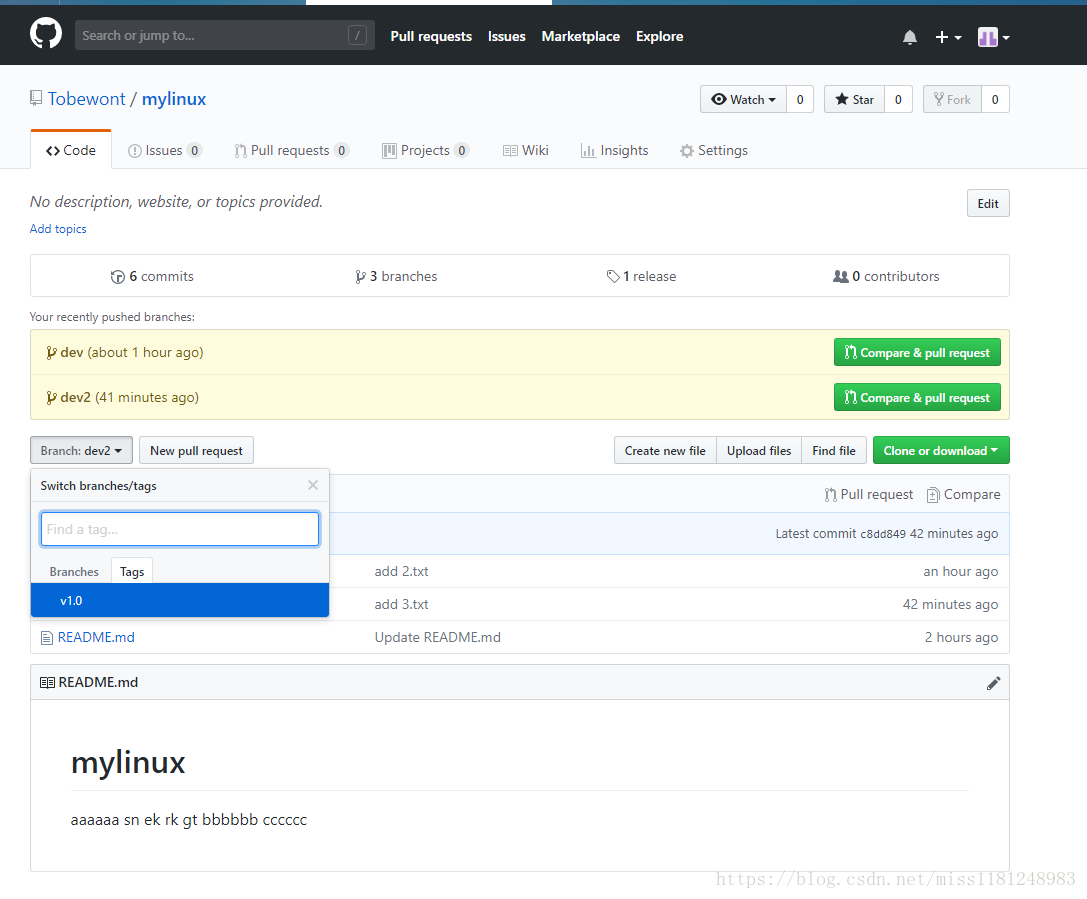Click the search or jump to field

pos(225,35)
